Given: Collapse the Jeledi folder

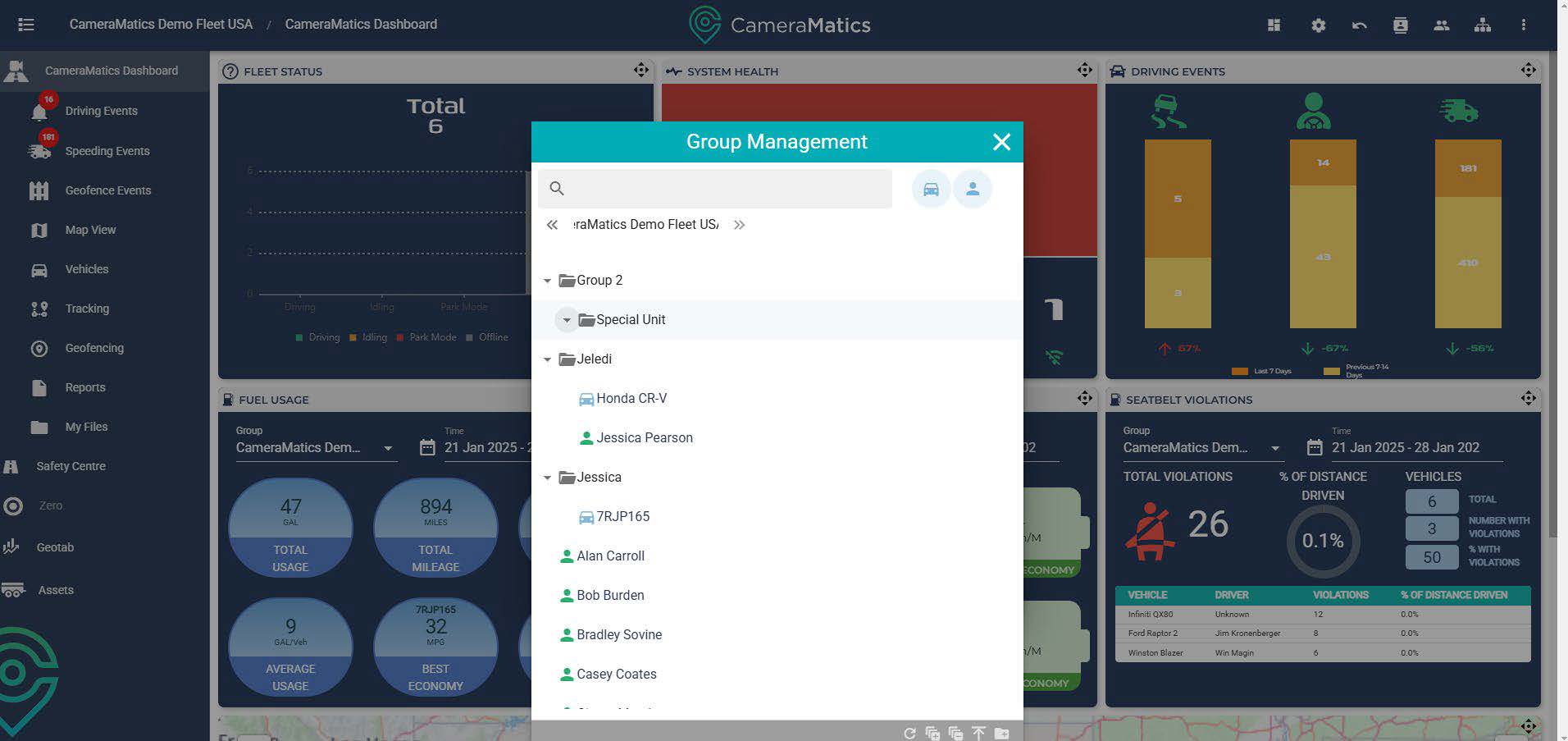Looking at the screenshot, I should [x=547, y=359].
